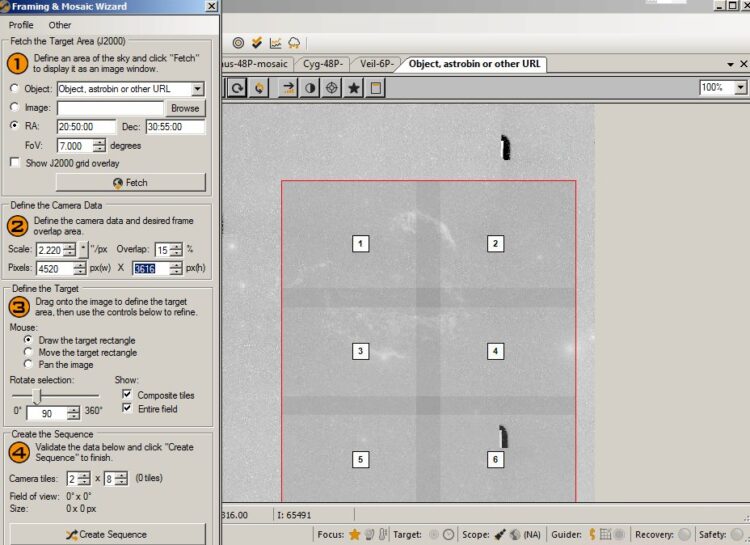Click the Fetch button

click(x=131, y=183)
